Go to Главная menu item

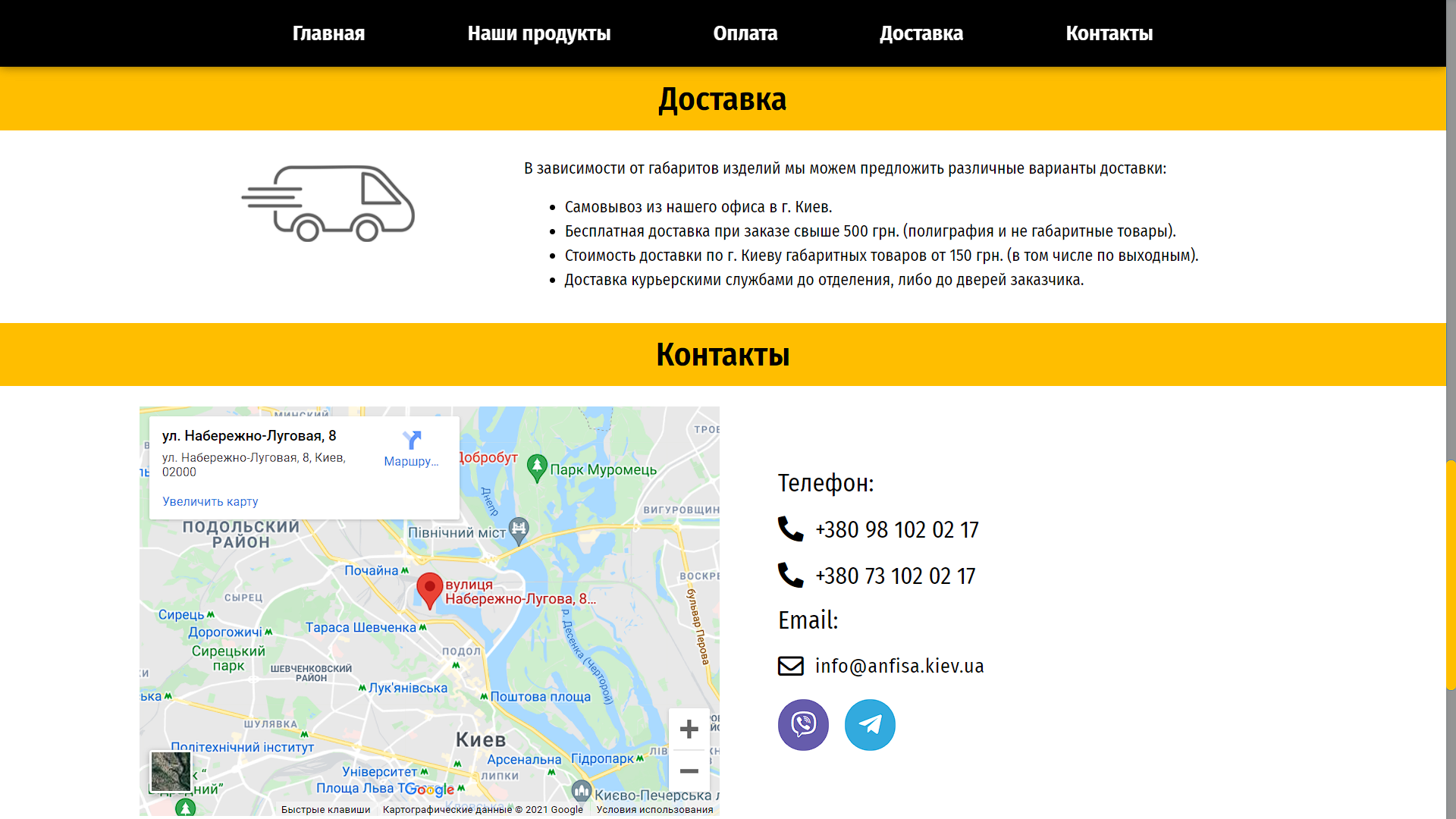(328, 33)
